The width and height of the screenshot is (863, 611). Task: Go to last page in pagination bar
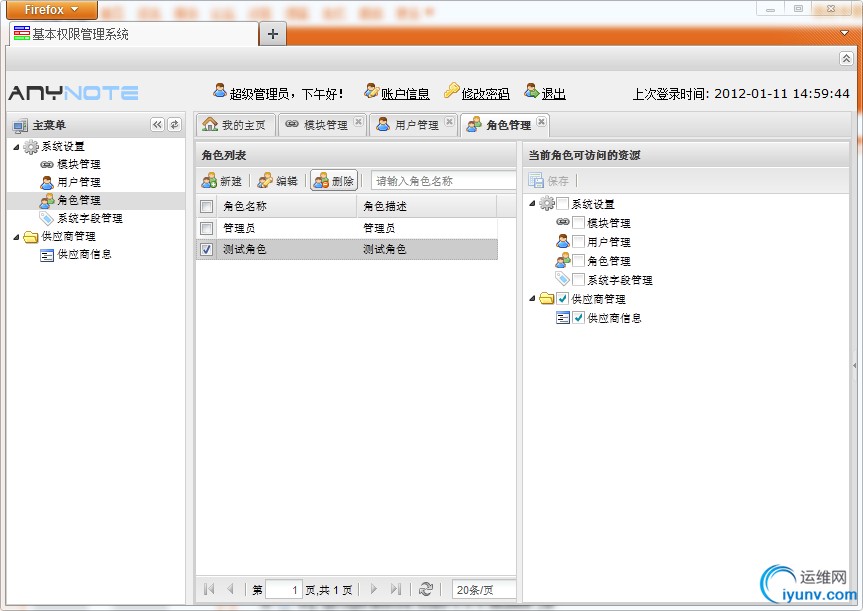396,589
